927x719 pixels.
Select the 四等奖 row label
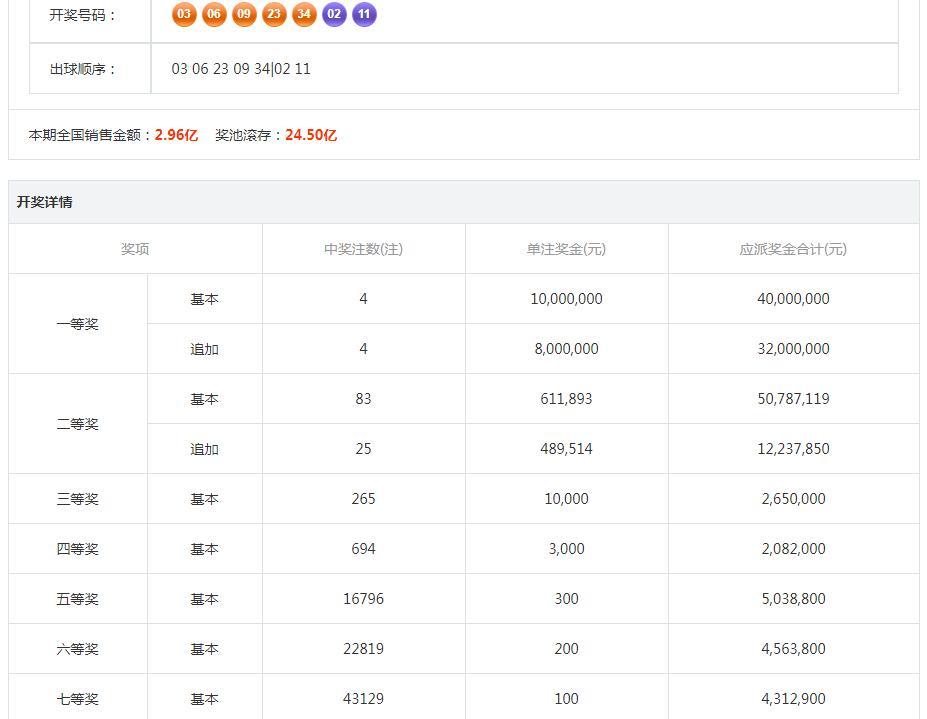(x=77, y=549)
